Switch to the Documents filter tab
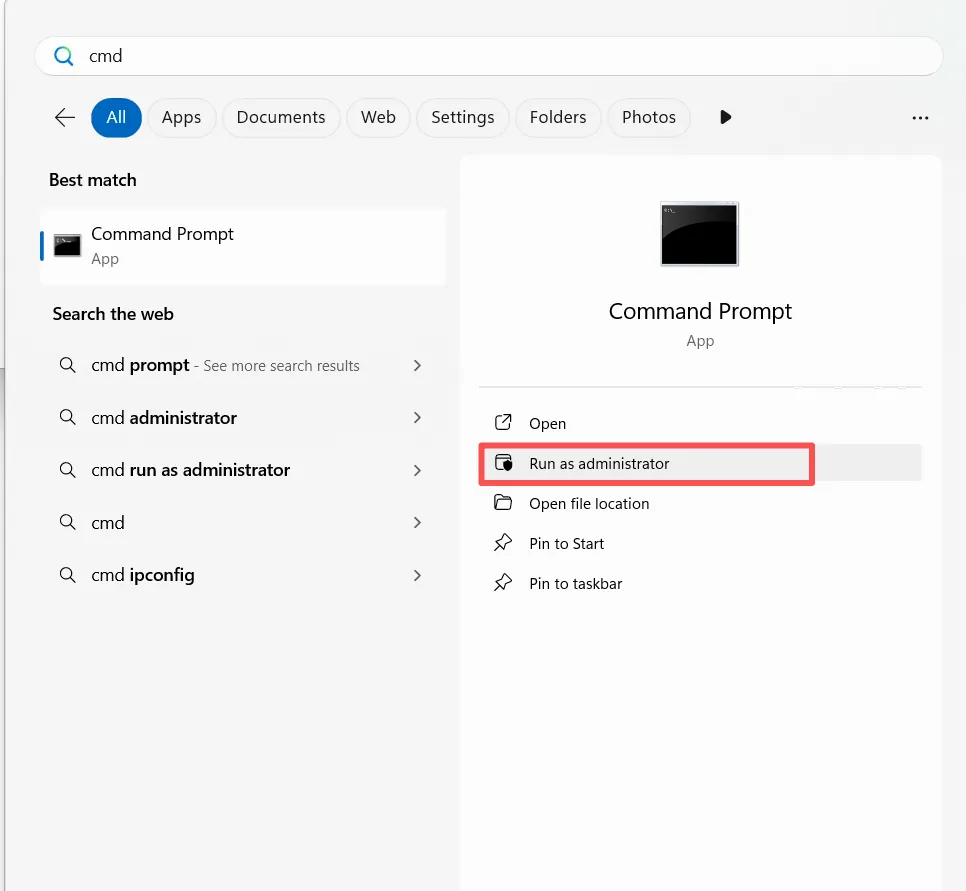The height and width of the screenshot is (891, 966). [281, 117]
